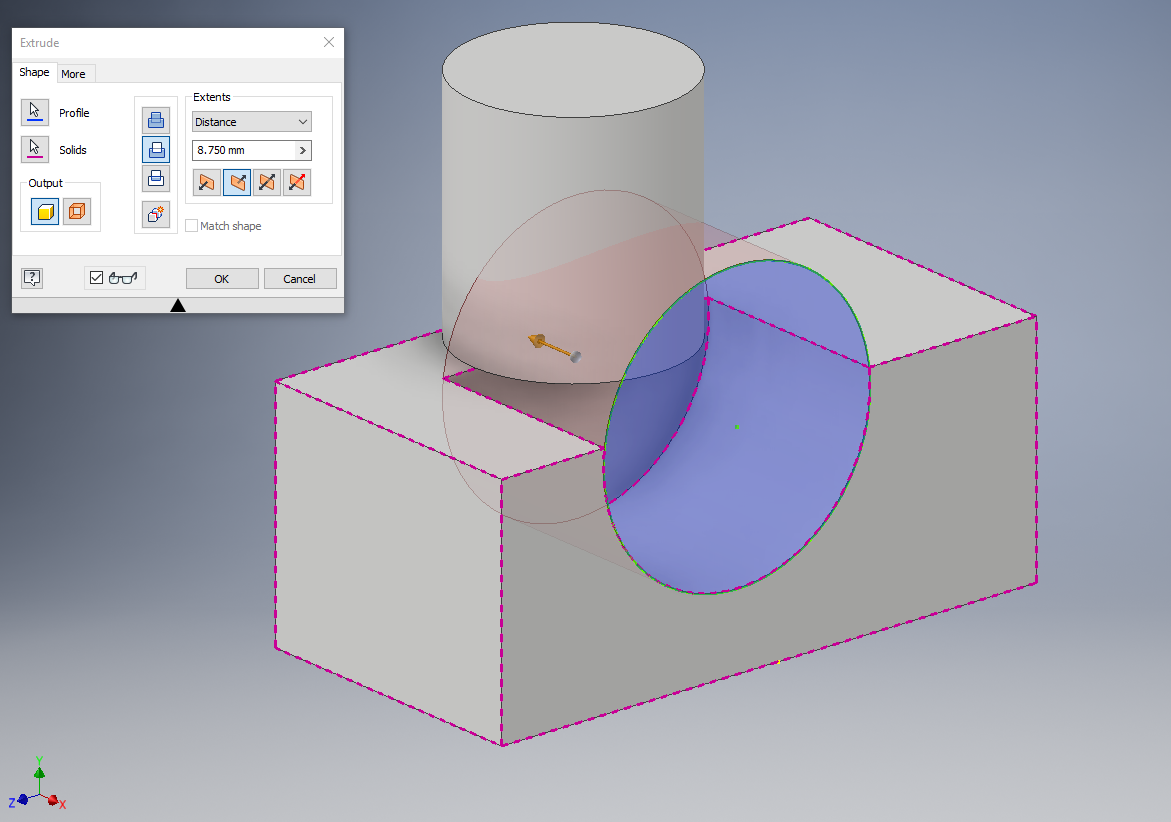Screen dimensions: 1171x822
Task: Switch to the More tab
Action: coord(75,72)
